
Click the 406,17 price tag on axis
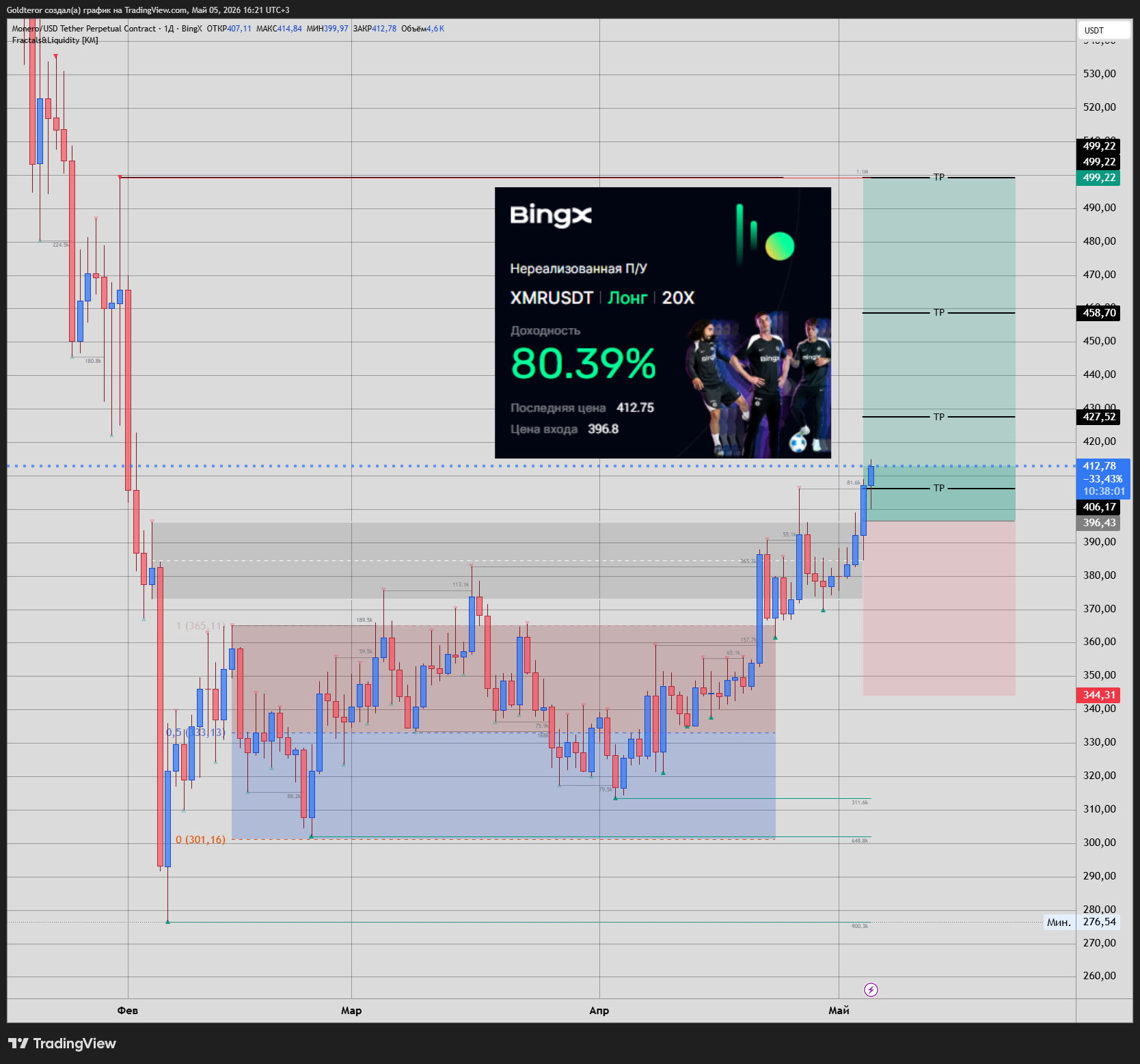[x=1098, y=507]
